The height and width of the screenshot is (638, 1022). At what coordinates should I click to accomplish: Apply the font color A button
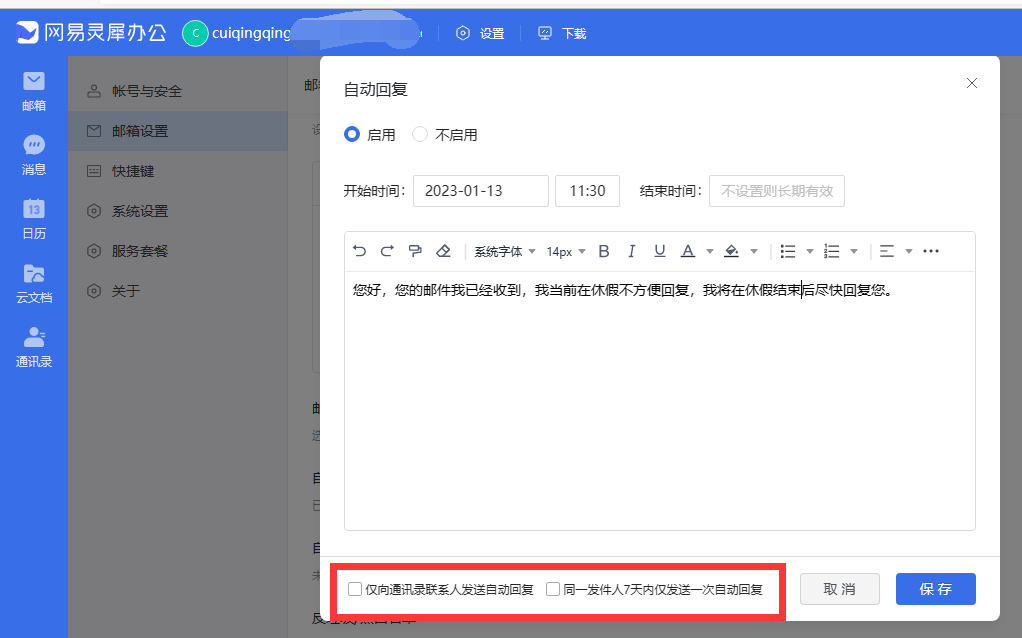[x=688, y=251]
